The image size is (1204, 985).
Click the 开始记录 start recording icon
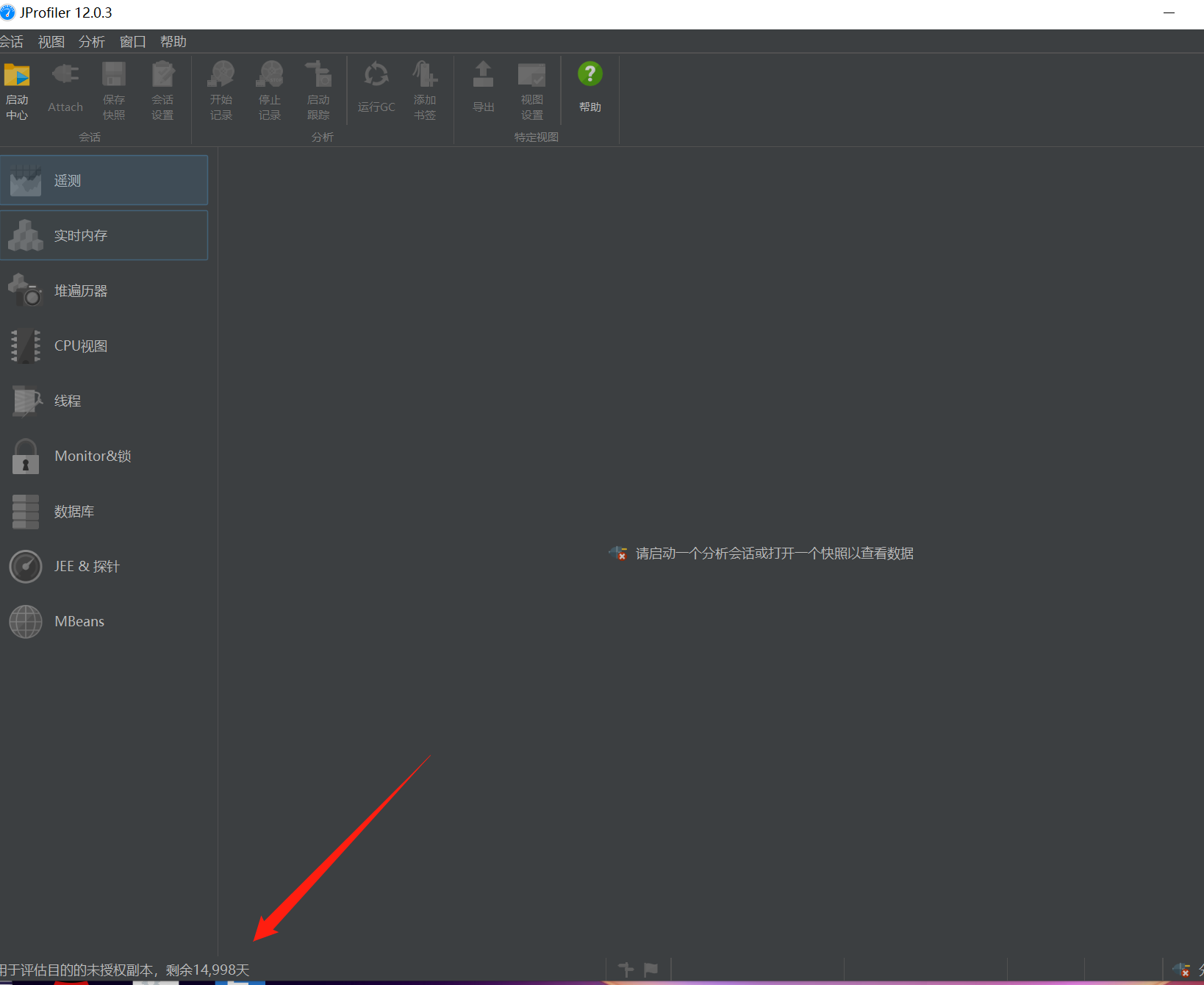(x=221, y=75)
